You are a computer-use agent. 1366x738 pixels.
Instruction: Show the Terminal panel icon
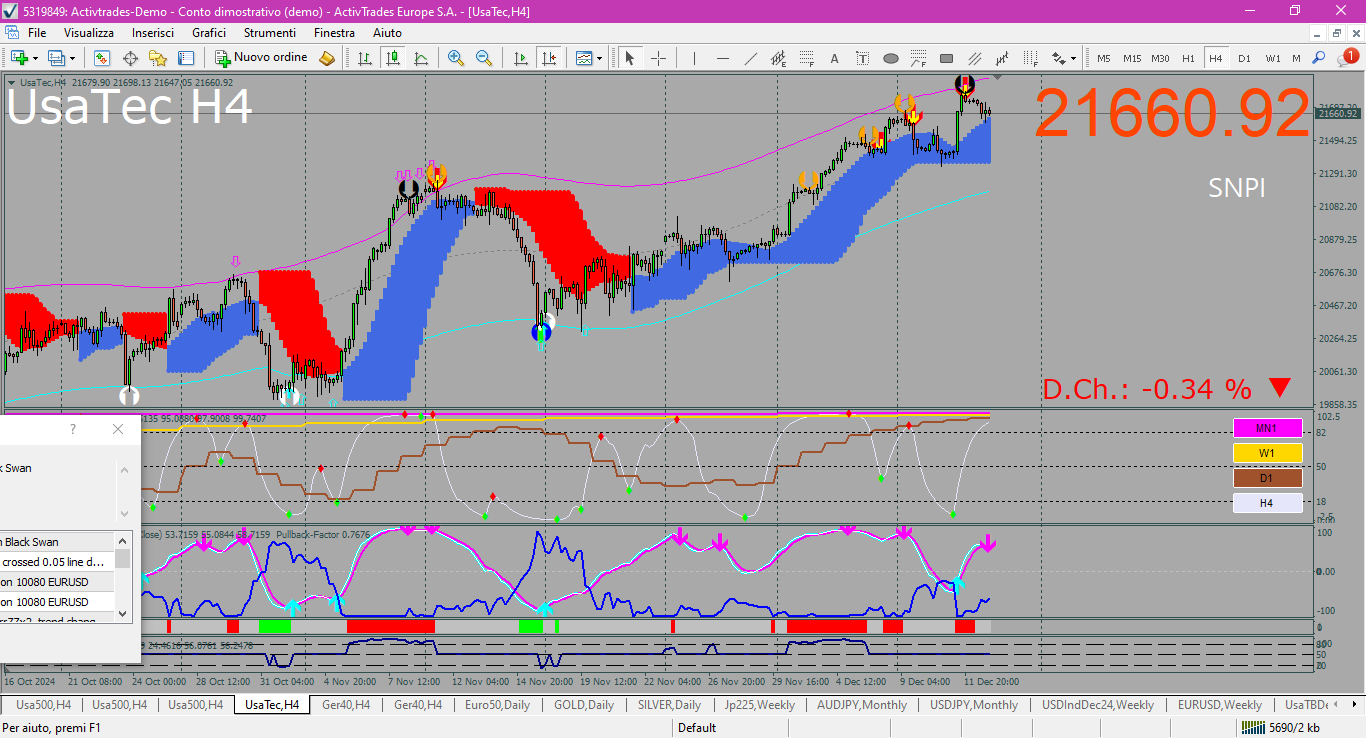point(186,58)
